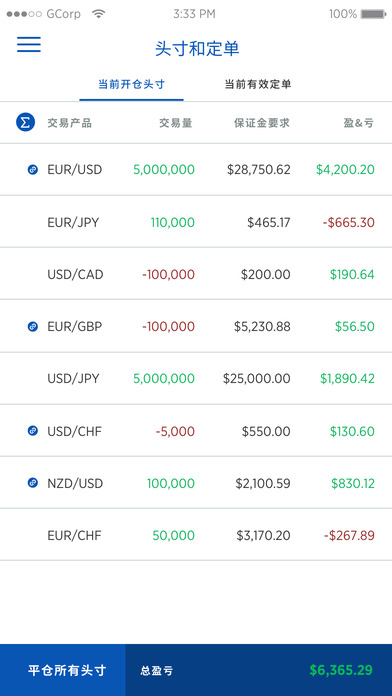
Task: Open the hamburger menu
Action: click(x=29, y=44)
